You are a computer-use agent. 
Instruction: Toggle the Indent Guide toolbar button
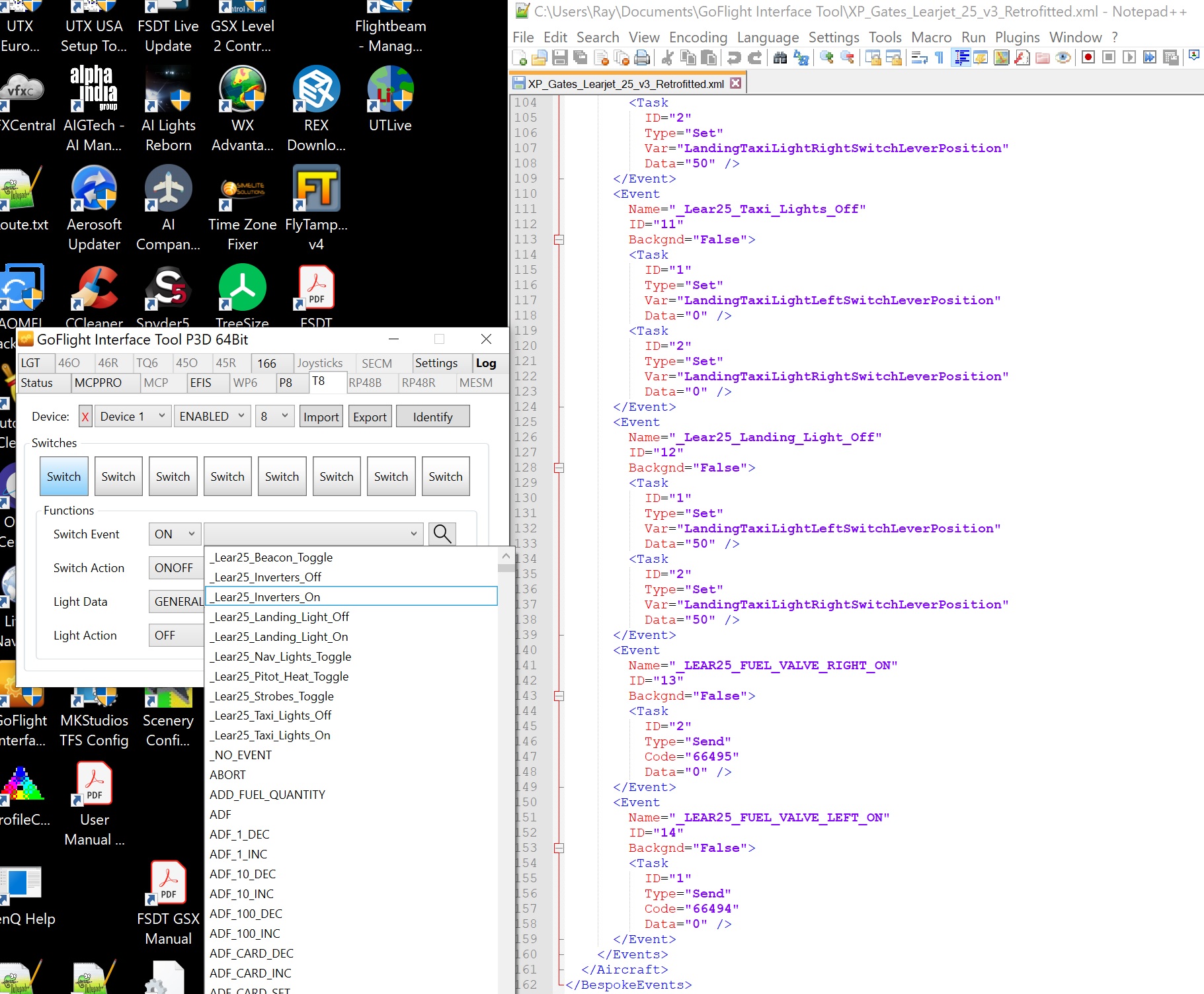961,58
